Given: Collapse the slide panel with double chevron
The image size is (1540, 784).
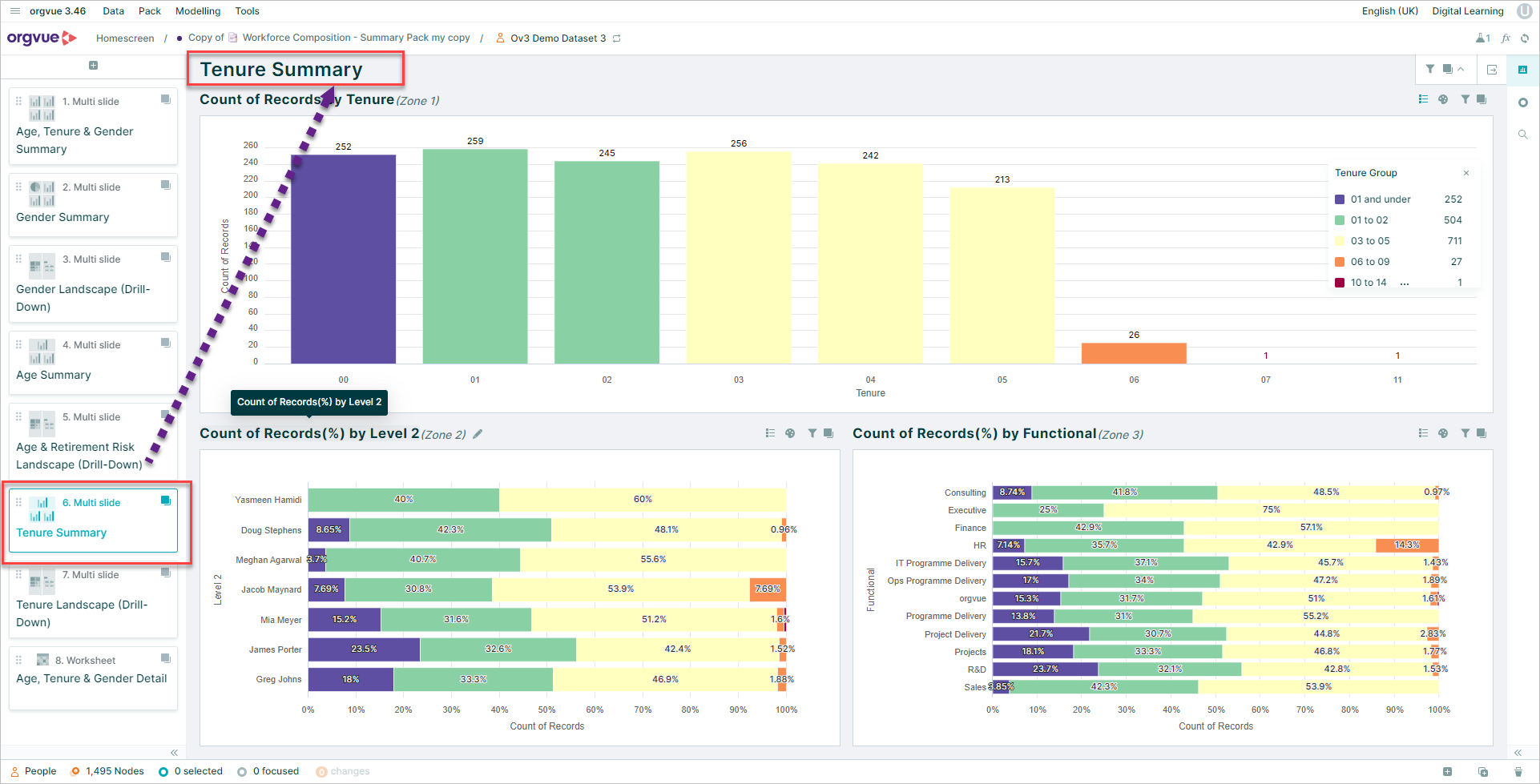Looking at the screenshot, I should pos(174,753).
